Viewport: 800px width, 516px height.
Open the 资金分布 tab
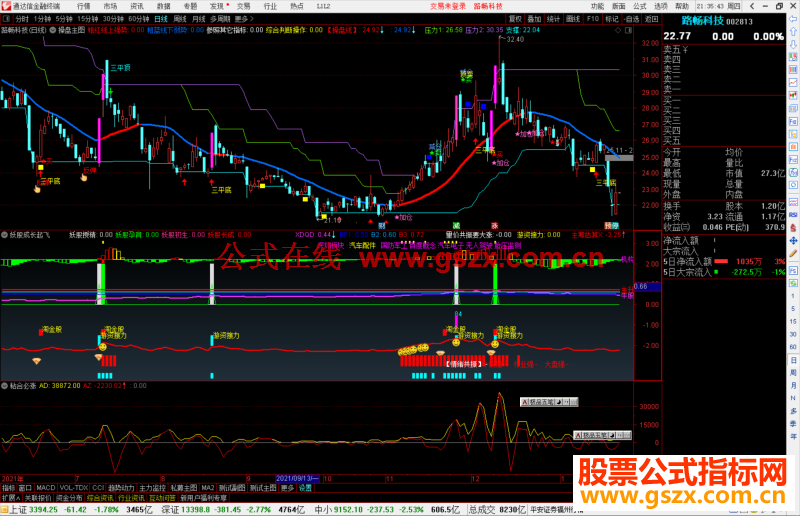coord(69,498)
